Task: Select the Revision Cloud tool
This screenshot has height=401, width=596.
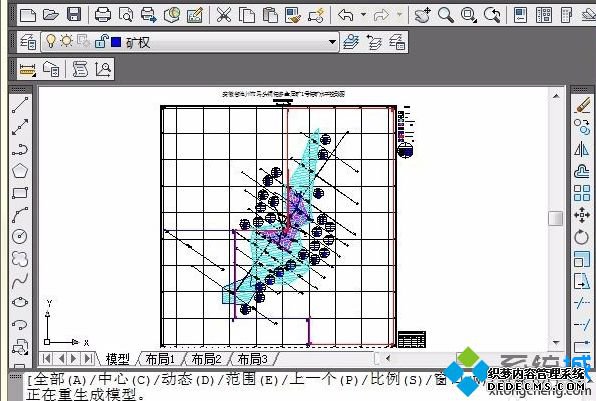Action: [x=20, y=259]
